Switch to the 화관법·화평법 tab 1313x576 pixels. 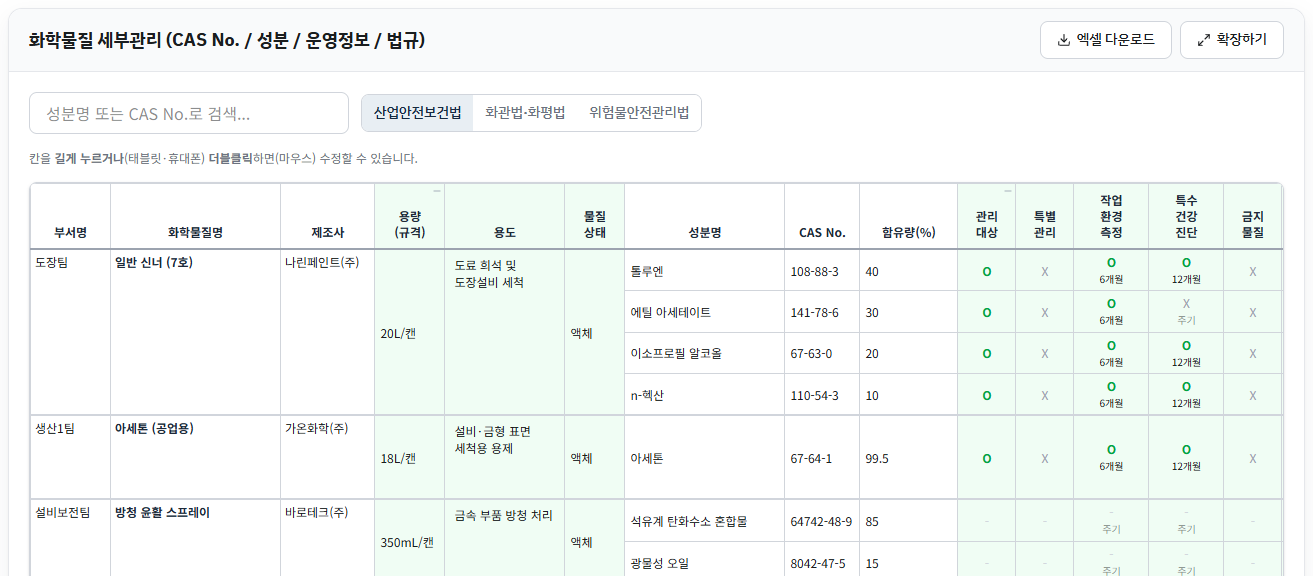(525, 113)
